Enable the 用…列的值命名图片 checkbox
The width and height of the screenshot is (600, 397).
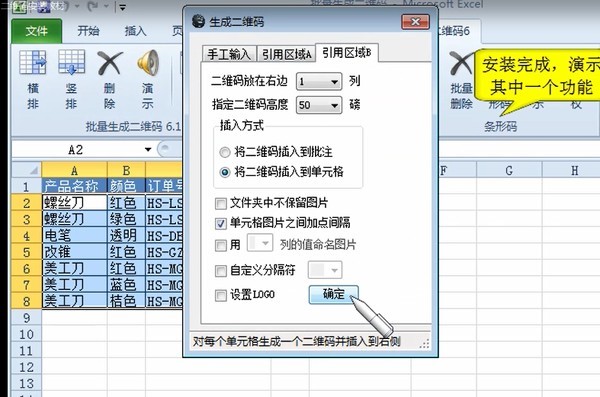tap(221, 245)
